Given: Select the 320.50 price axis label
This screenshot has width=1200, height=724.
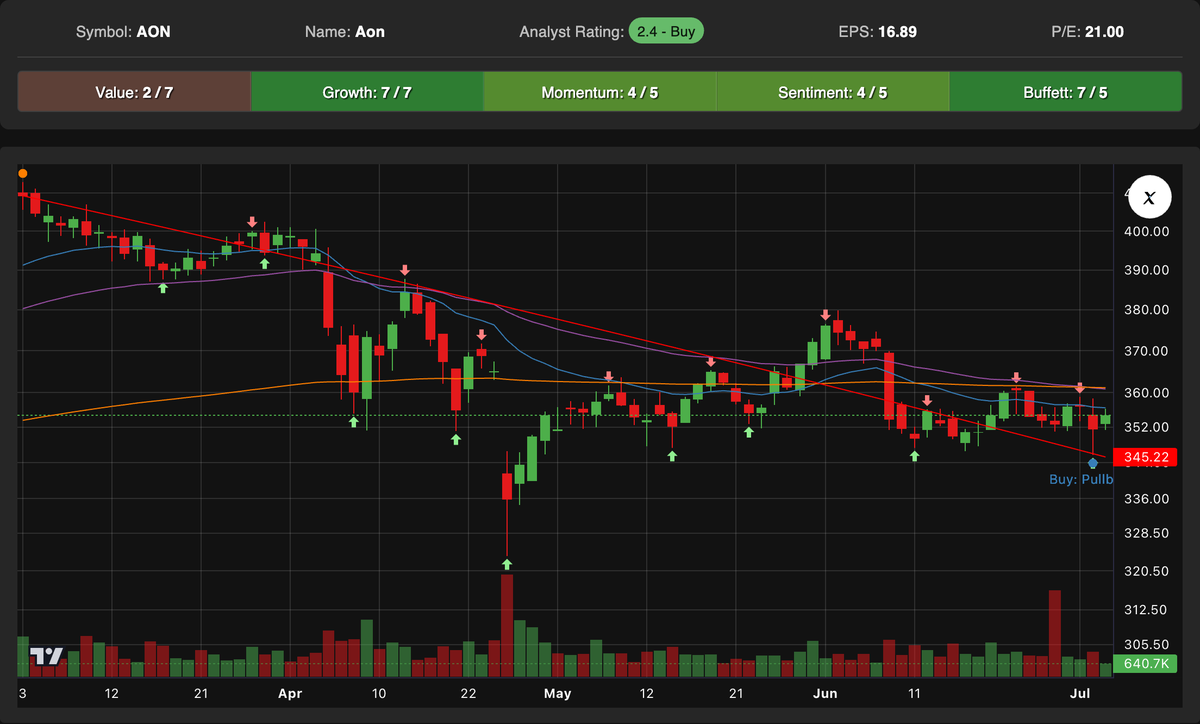Looking at the screenshot, I should tap(1147, 571).
